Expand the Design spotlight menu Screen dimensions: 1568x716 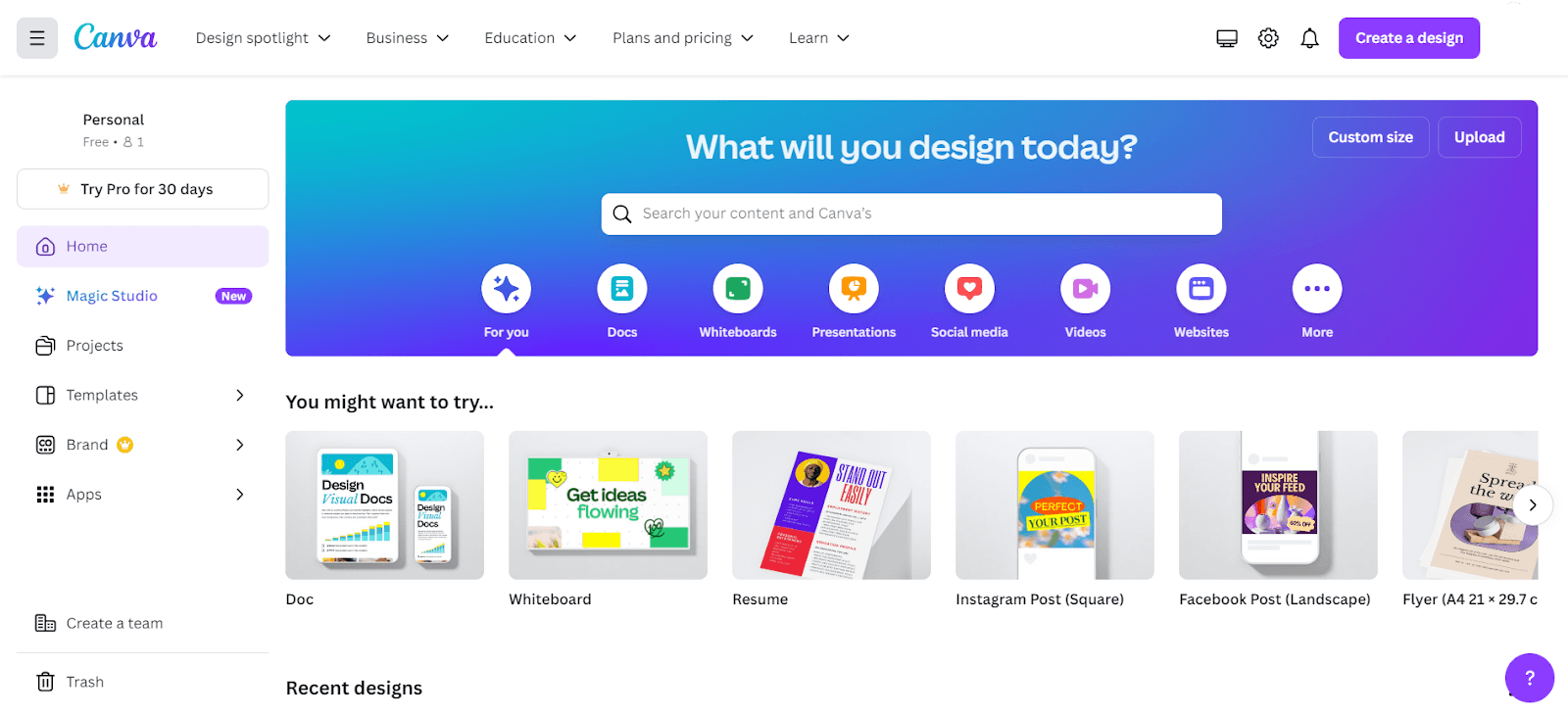click(x=264, y=38)
